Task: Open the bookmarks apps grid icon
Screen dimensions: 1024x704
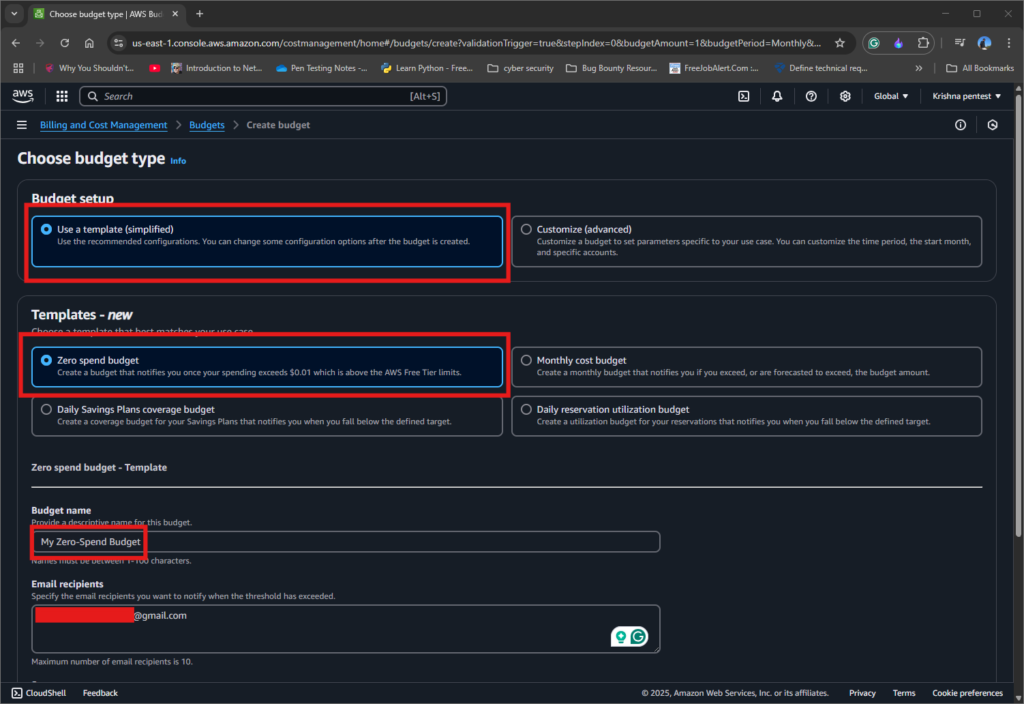Action: click(18, 68)
